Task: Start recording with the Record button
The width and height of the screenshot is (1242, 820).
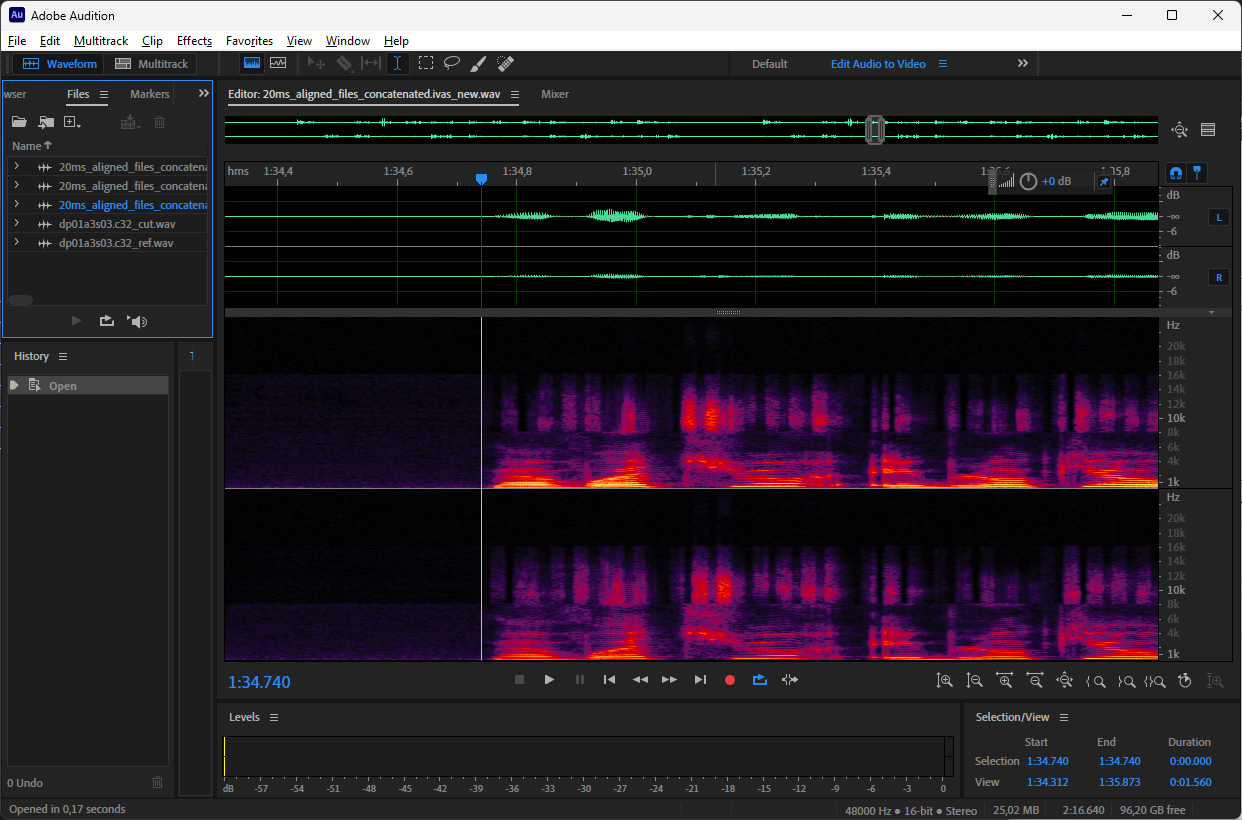Action: coord(729,680)
